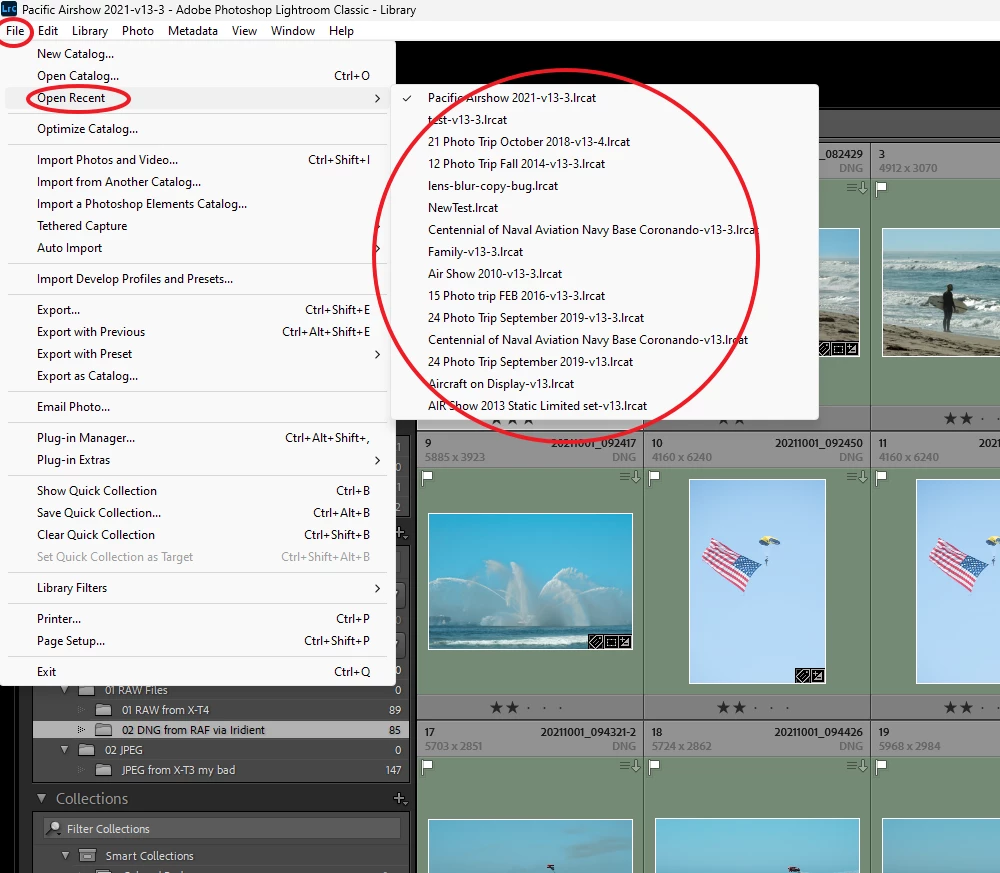Viewport: 1000px width, 873px height.
Task: Collapse Smart Collections set
Action: tap(65, 856)
